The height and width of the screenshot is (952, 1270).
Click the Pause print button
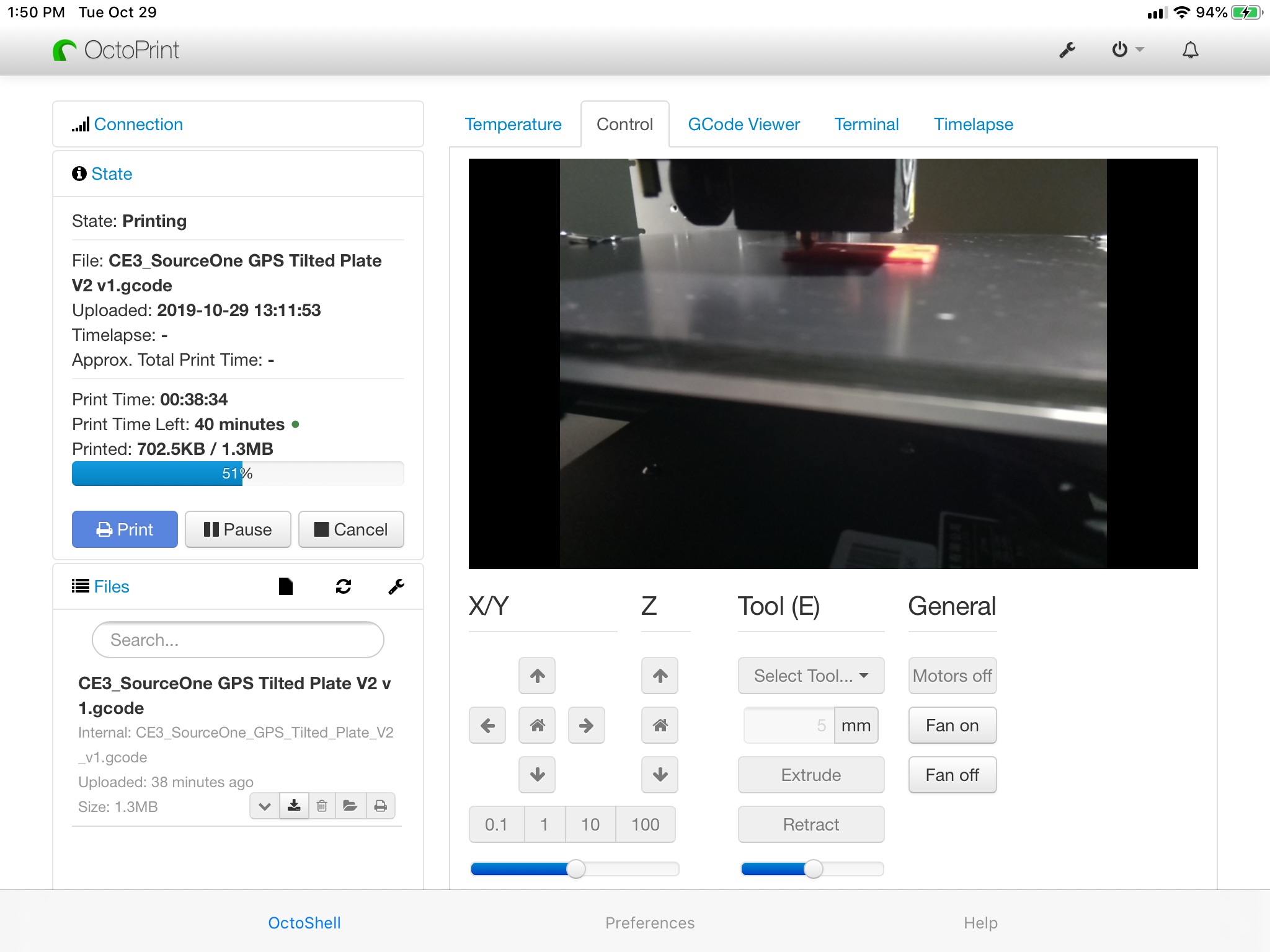(237, 528)
